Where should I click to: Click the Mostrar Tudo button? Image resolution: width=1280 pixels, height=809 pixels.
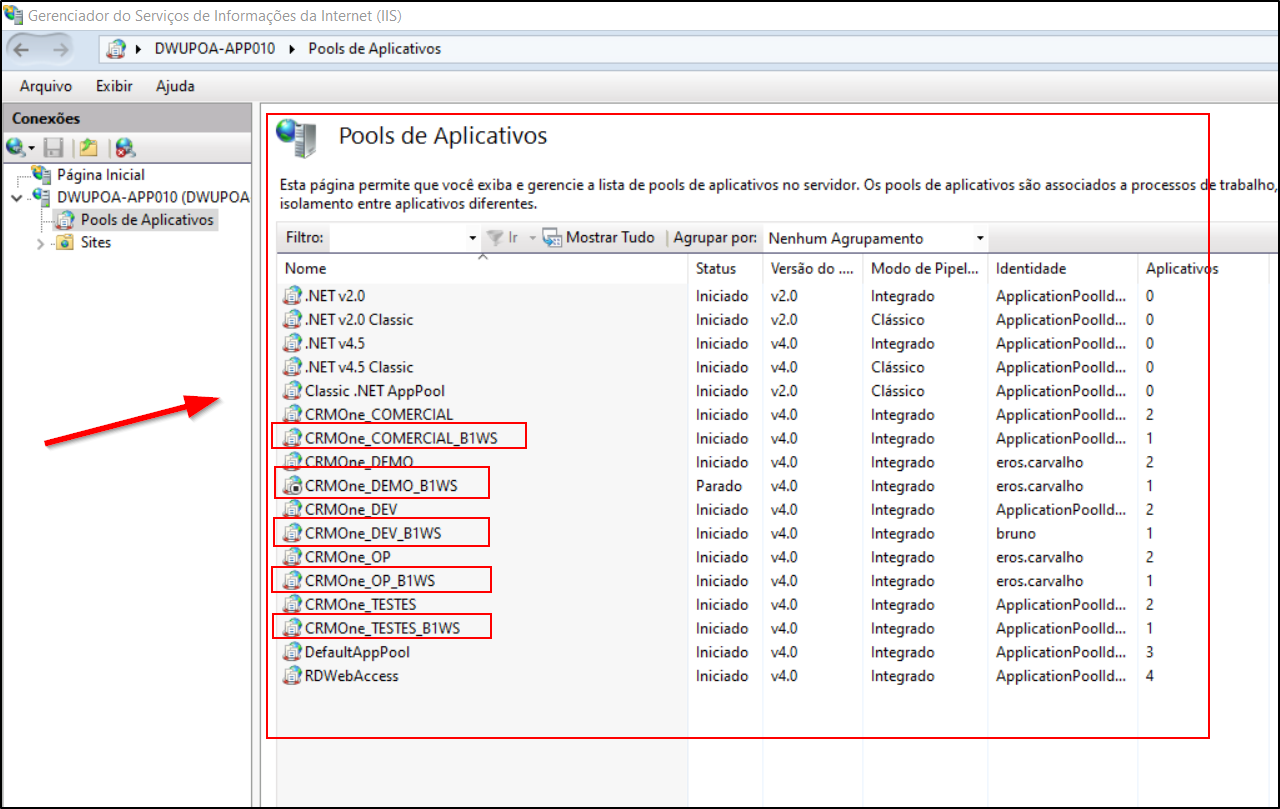coord(599,238)
